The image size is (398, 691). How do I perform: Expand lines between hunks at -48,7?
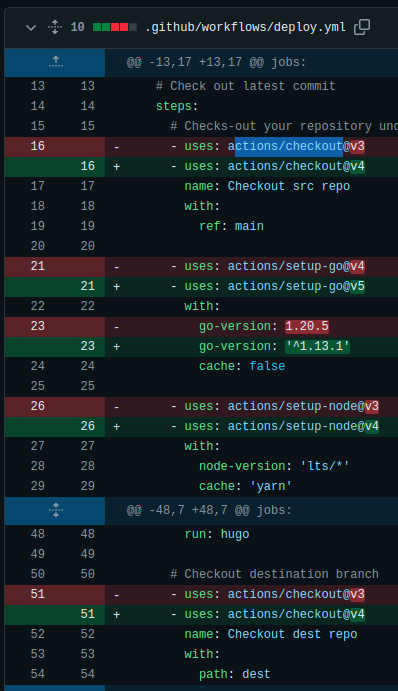point(56,510)
